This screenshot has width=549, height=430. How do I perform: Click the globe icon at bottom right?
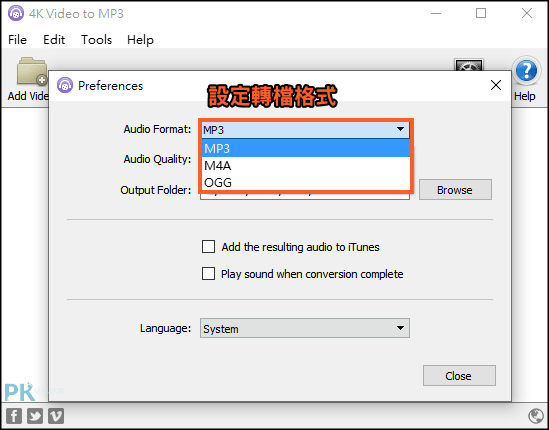536,416
